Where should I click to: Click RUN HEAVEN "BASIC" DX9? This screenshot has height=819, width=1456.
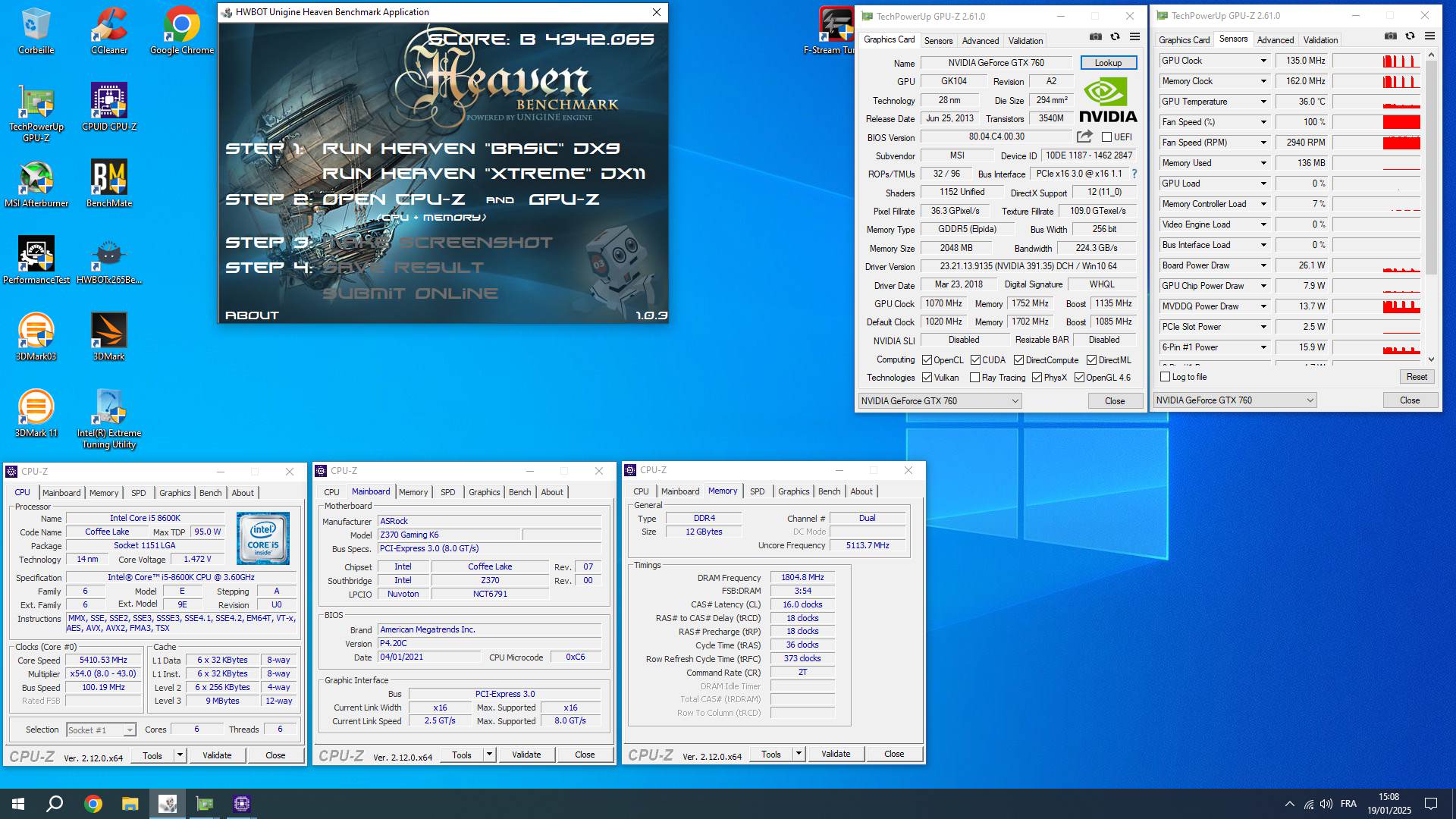coord(471,149)
